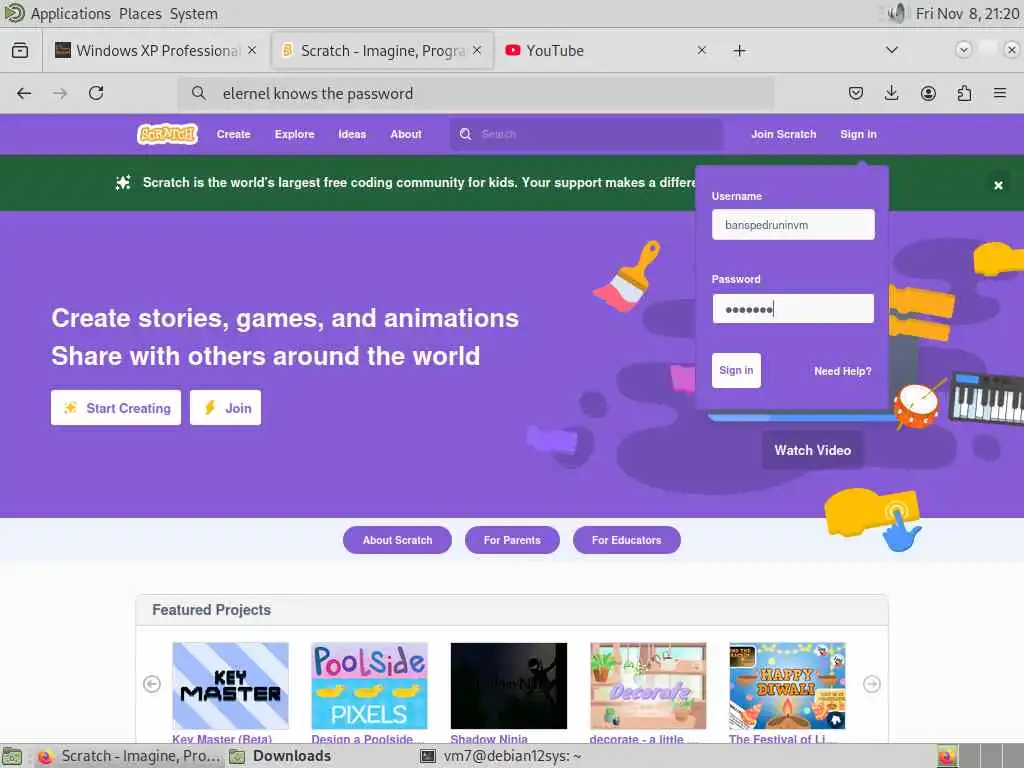
Task: Click the Scratch logo in navbar
Action: pyautogui.click(x=167, y=134)
